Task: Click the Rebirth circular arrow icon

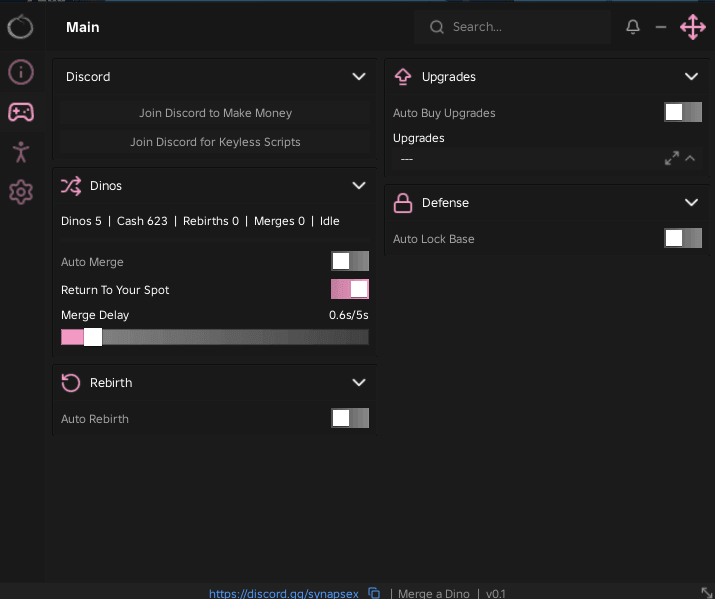Action: click(71, 383)
